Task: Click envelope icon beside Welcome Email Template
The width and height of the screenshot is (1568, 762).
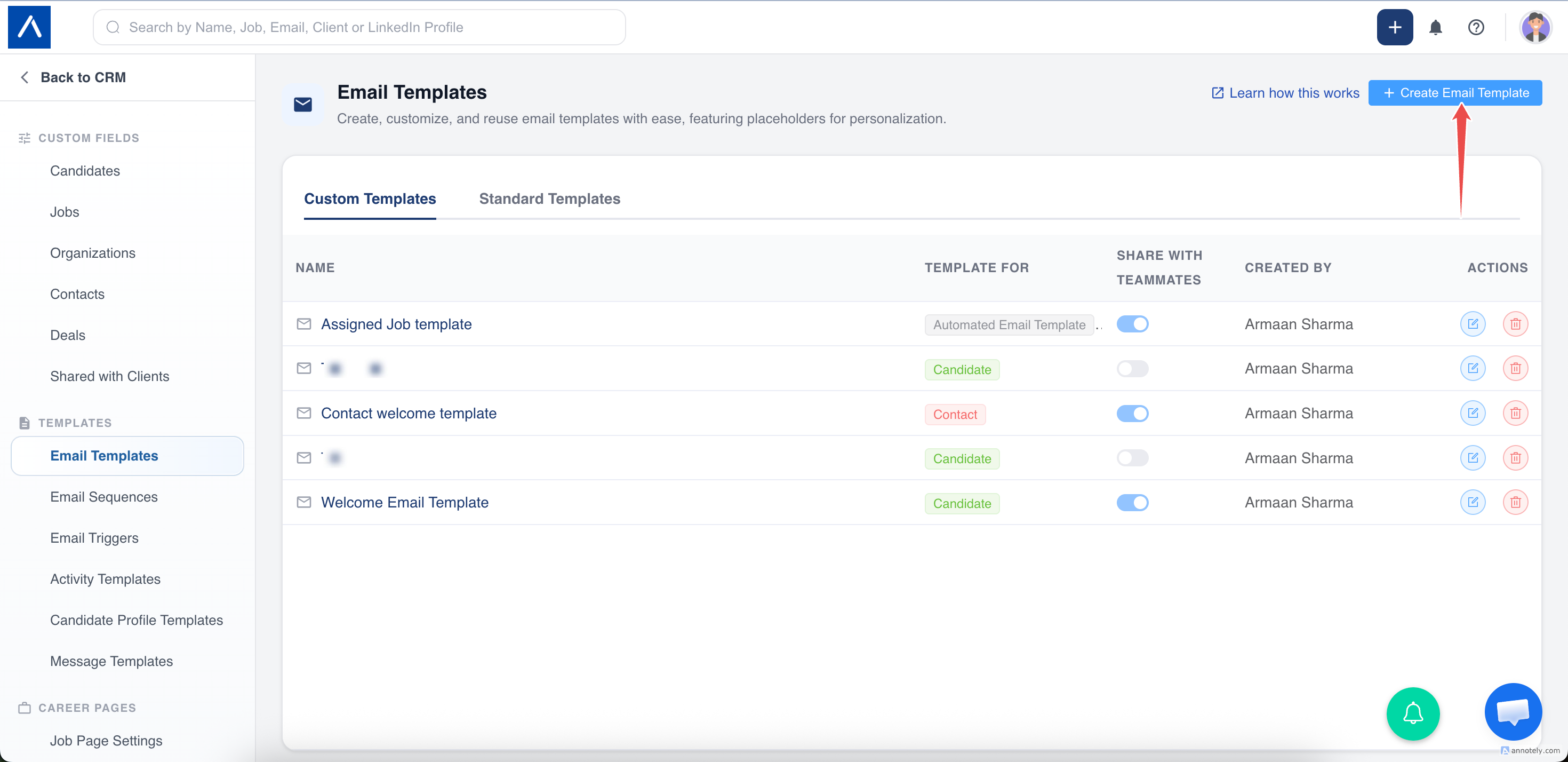Action: click(304, 502)
